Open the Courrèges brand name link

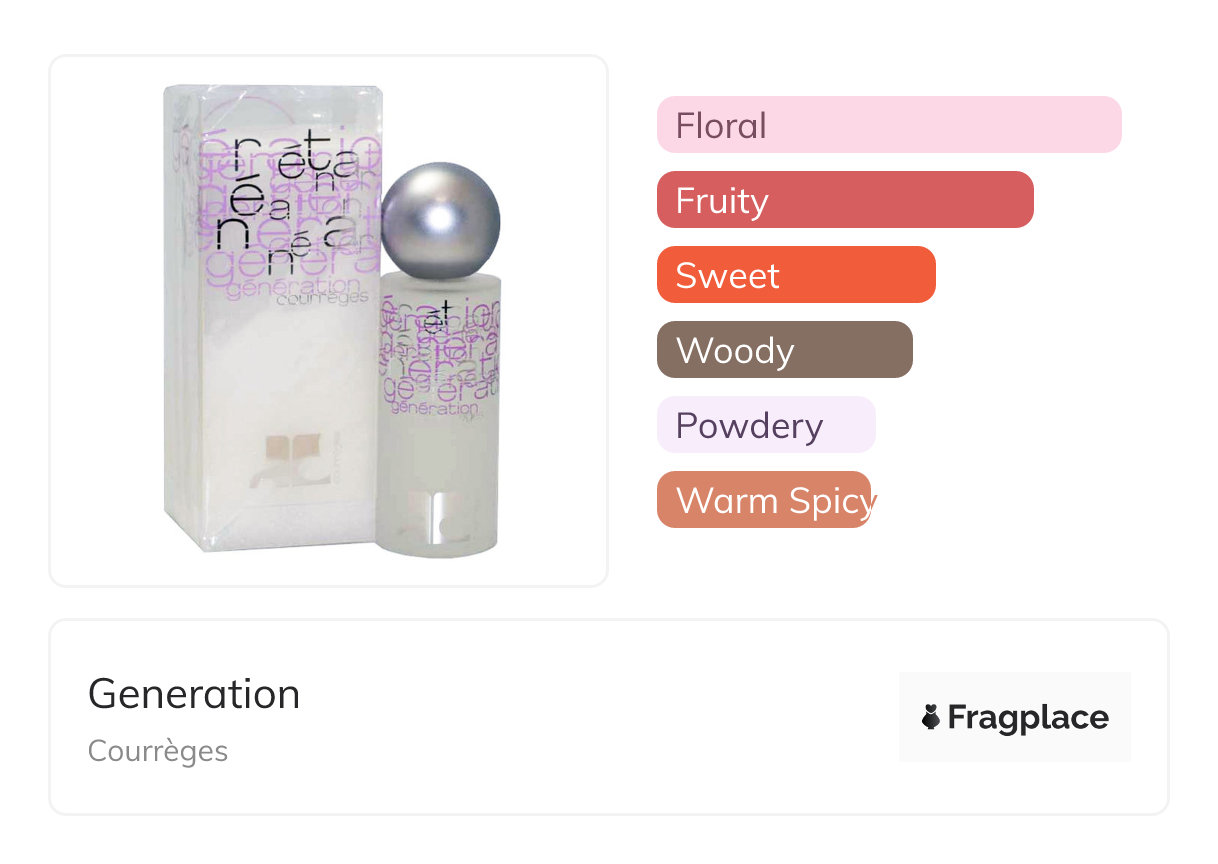158,751
